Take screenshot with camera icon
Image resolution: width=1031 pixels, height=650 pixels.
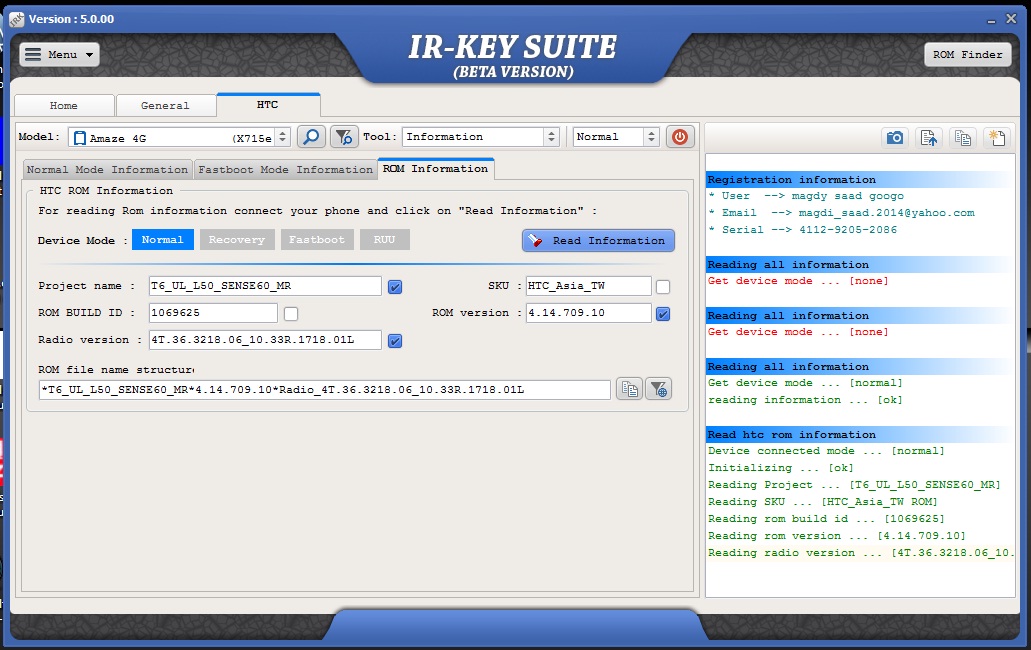tap(894, 137)
